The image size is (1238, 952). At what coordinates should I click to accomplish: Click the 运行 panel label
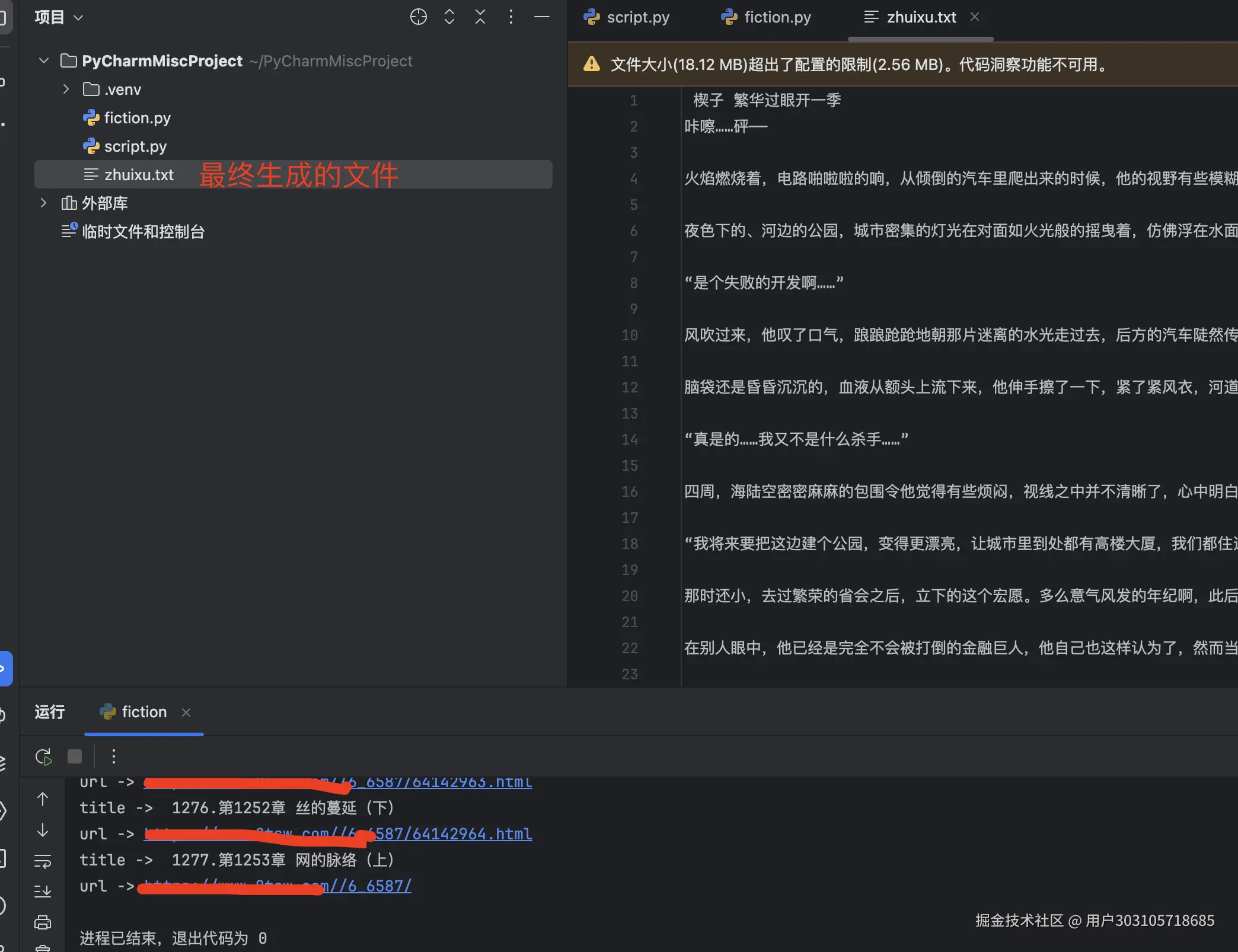pos(49,711)
